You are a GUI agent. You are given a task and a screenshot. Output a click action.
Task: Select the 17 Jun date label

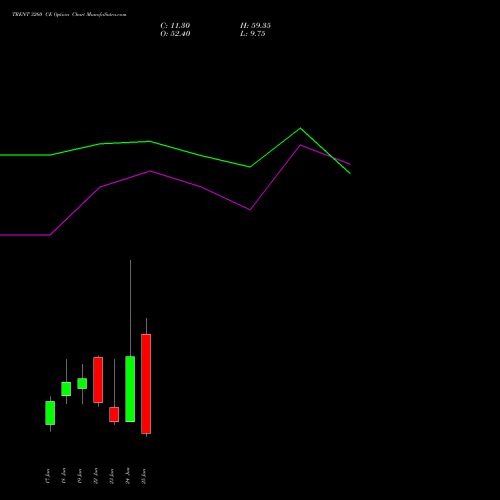(48, 476)
